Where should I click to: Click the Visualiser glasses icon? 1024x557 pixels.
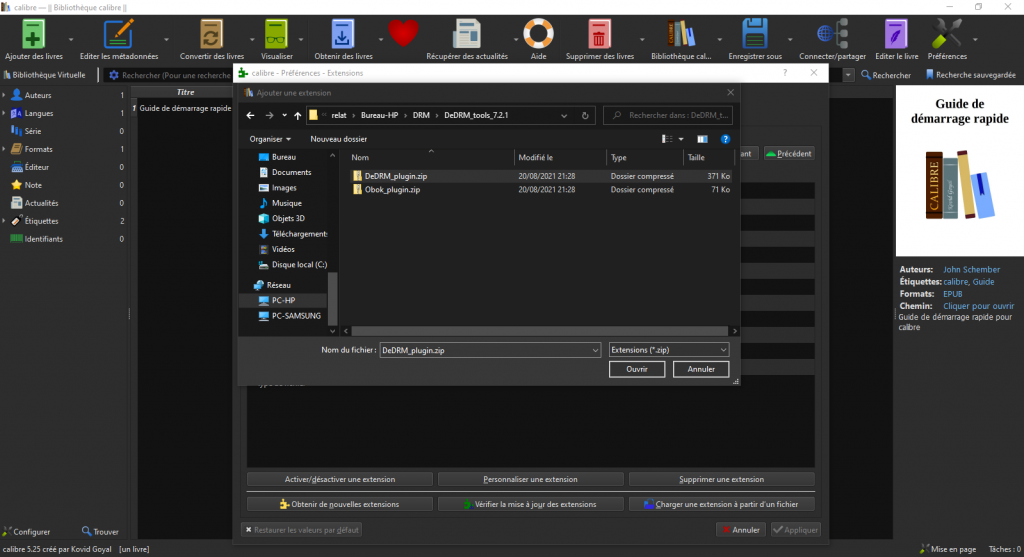click(276, 34)
